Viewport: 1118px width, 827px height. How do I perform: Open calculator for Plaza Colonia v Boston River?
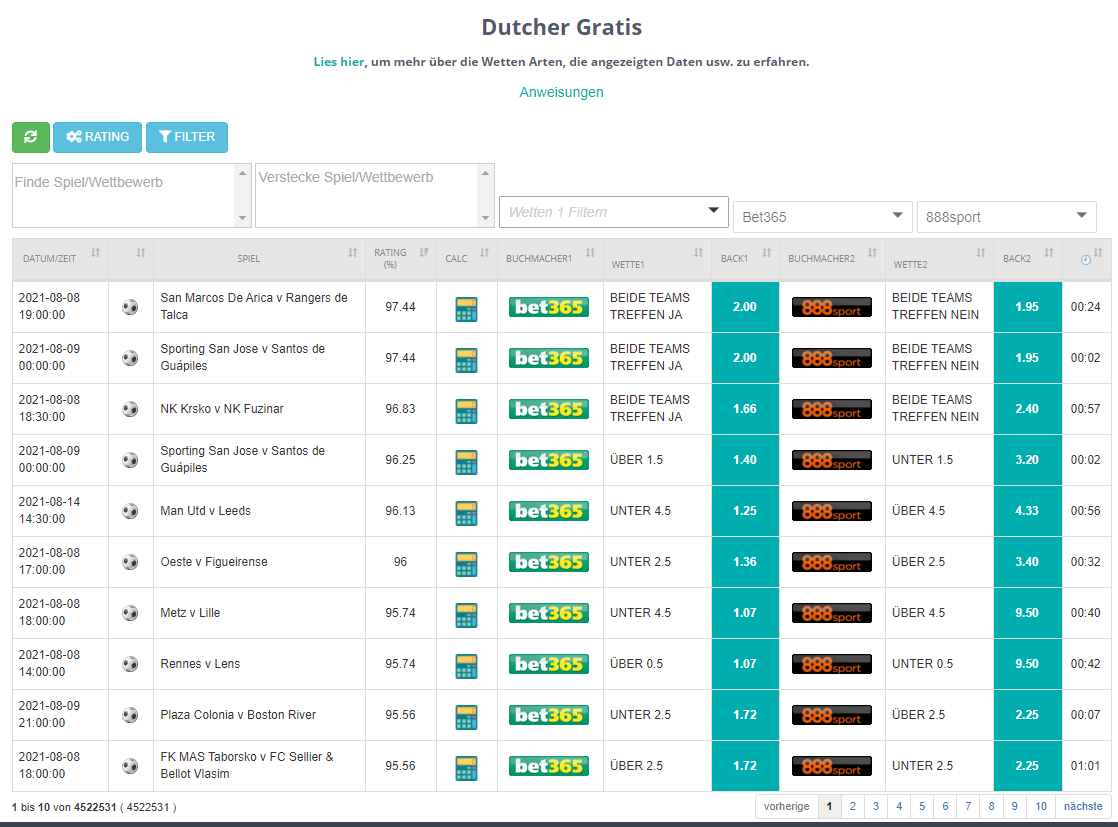coord(466,717)
